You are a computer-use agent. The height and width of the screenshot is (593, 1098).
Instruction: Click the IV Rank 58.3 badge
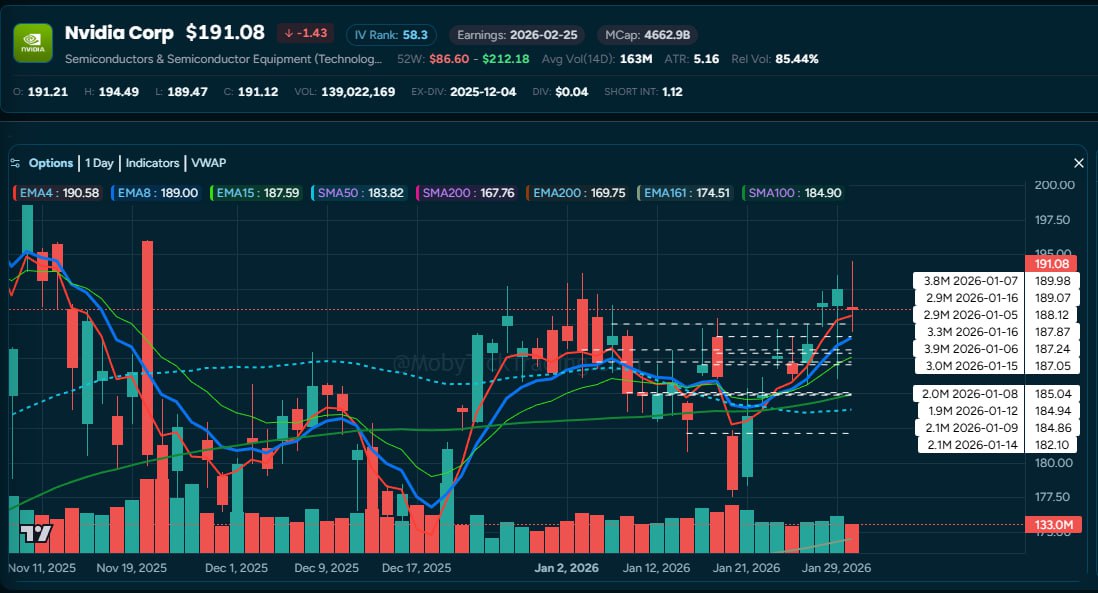pos(391,33)
